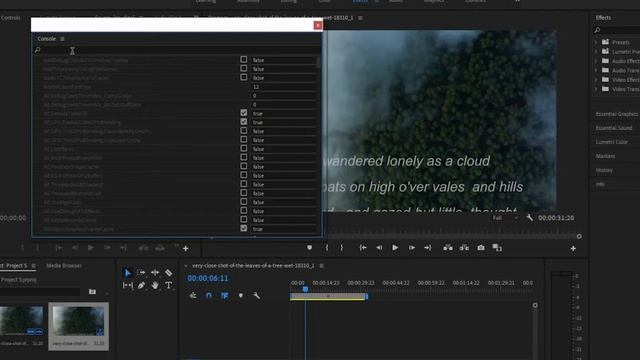
Task: Play the sequence in Program Monitor
Action: [395, 248]
